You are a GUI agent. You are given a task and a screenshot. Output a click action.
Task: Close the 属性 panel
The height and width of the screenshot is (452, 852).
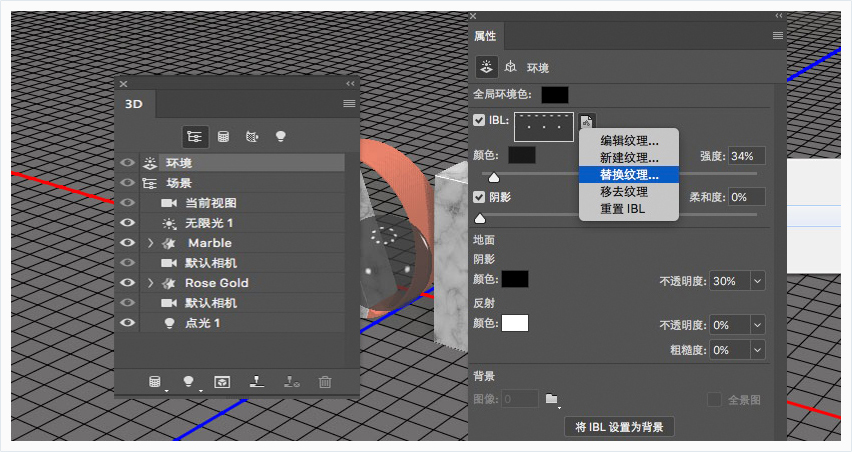473,16
